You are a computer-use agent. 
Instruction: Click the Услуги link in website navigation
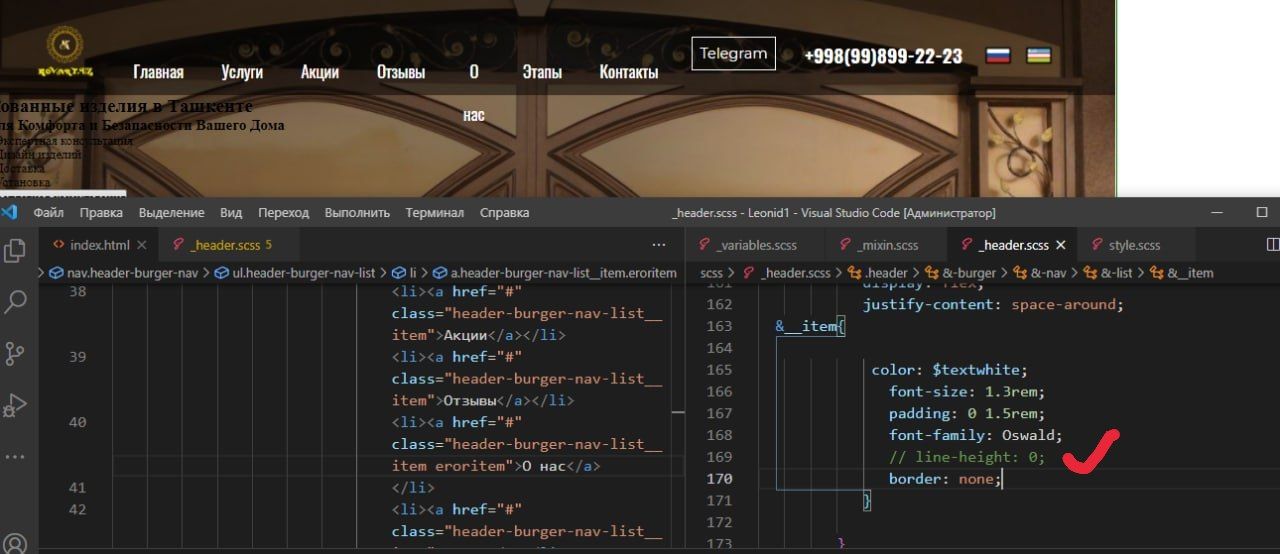[x=242, y=72]
